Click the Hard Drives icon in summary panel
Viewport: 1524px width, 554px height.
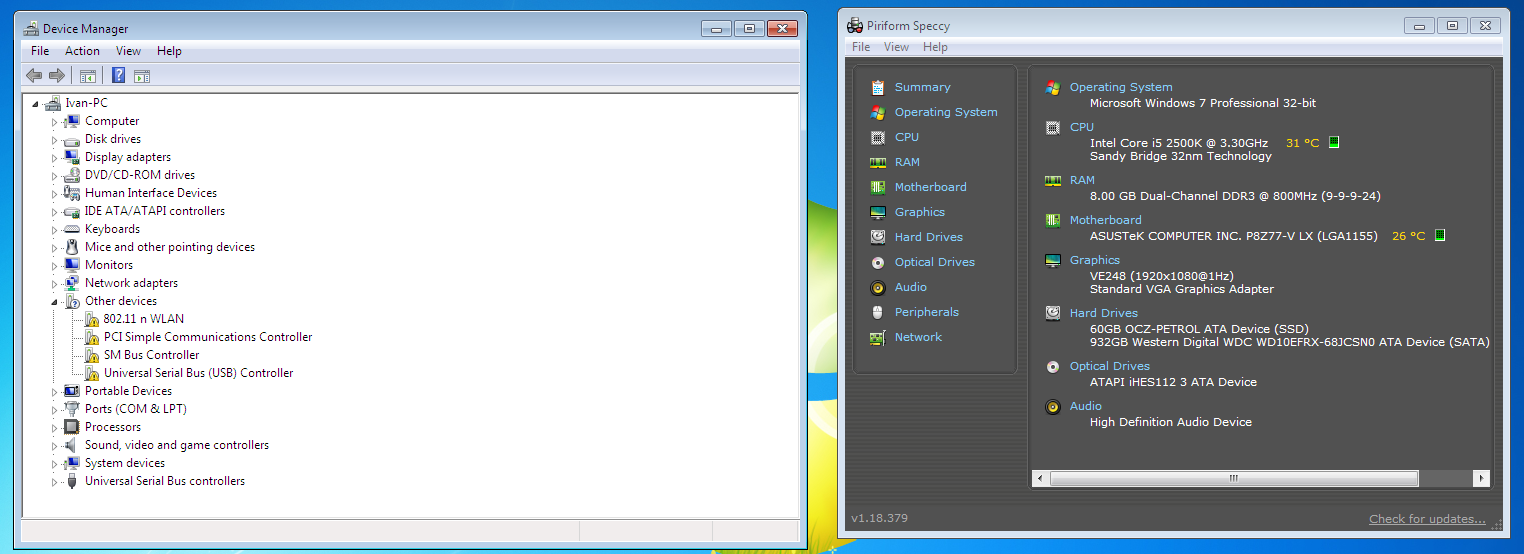click(x=1053, y=313)
